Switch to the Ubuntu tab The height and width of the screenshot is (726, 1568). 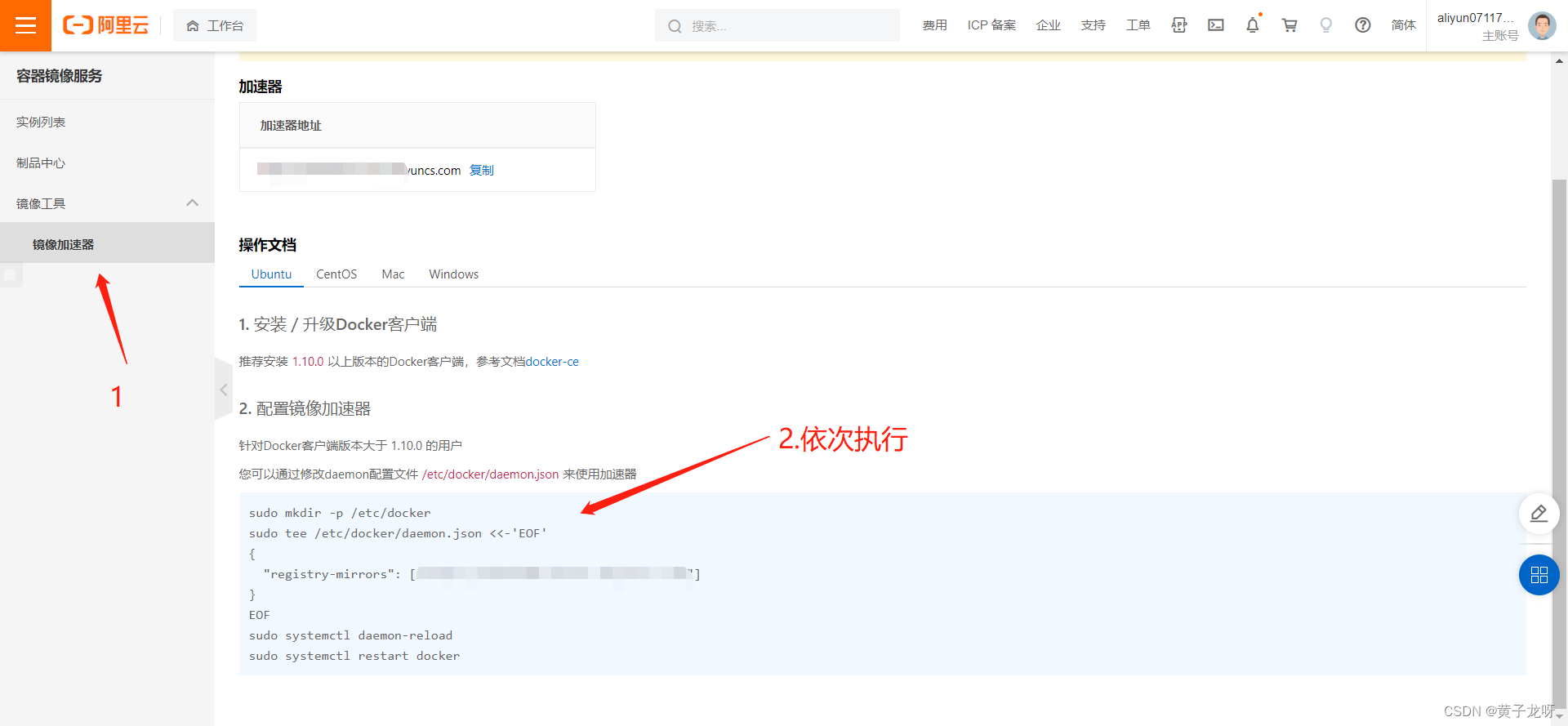tap(271, 274)
